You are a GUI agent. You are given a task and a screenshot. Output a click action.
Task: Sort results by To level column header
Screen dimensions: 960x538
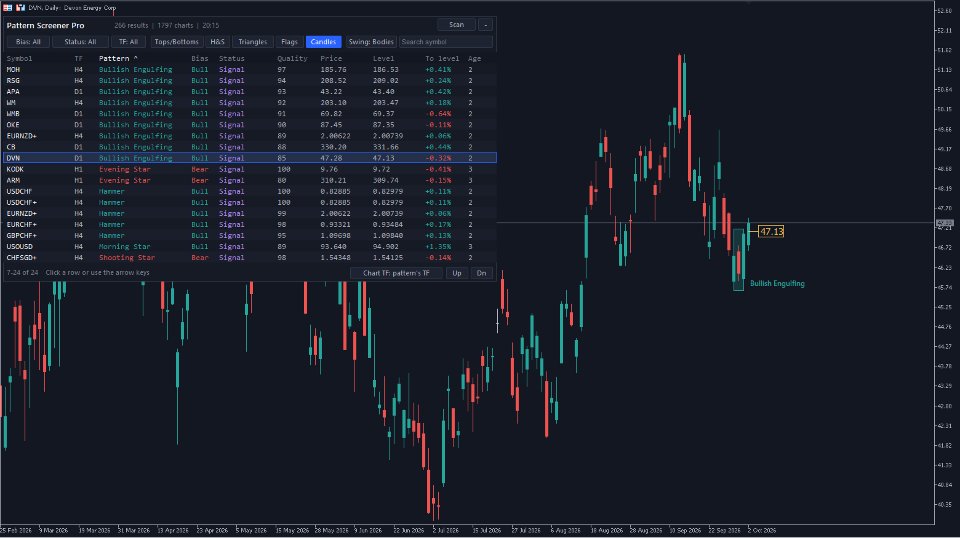pos(442,59)
